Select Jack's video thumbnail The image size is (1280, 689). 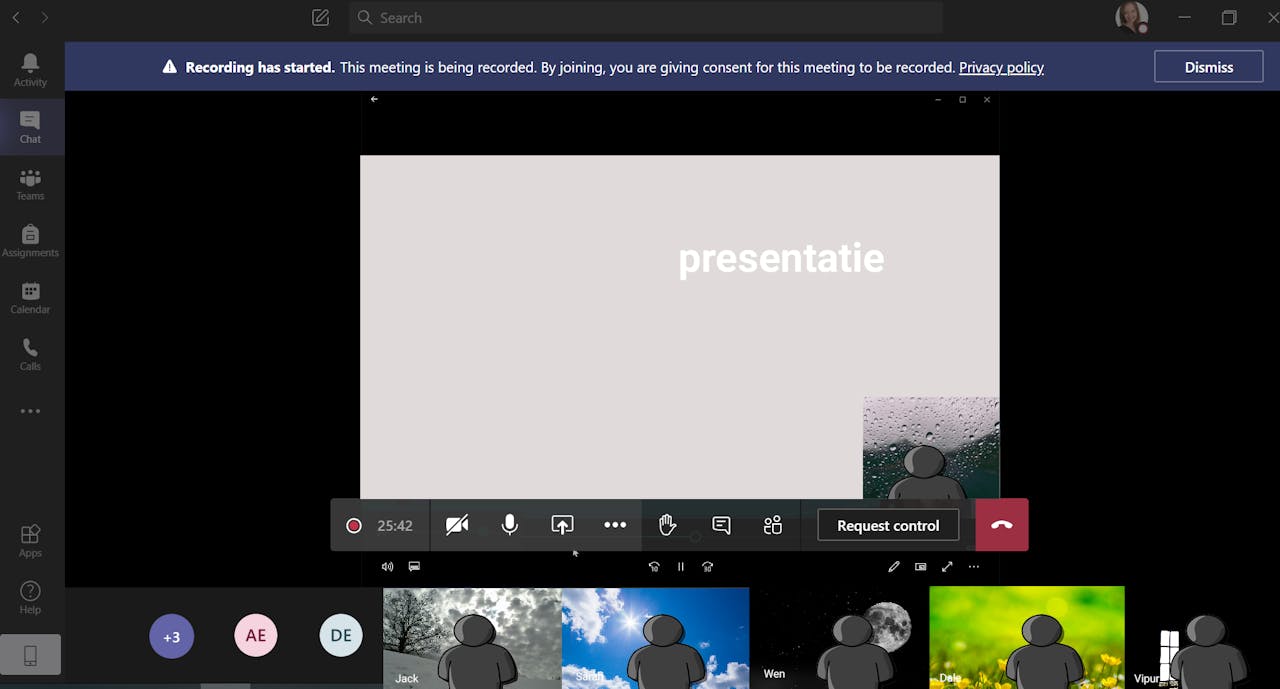(x=472, y=636)
